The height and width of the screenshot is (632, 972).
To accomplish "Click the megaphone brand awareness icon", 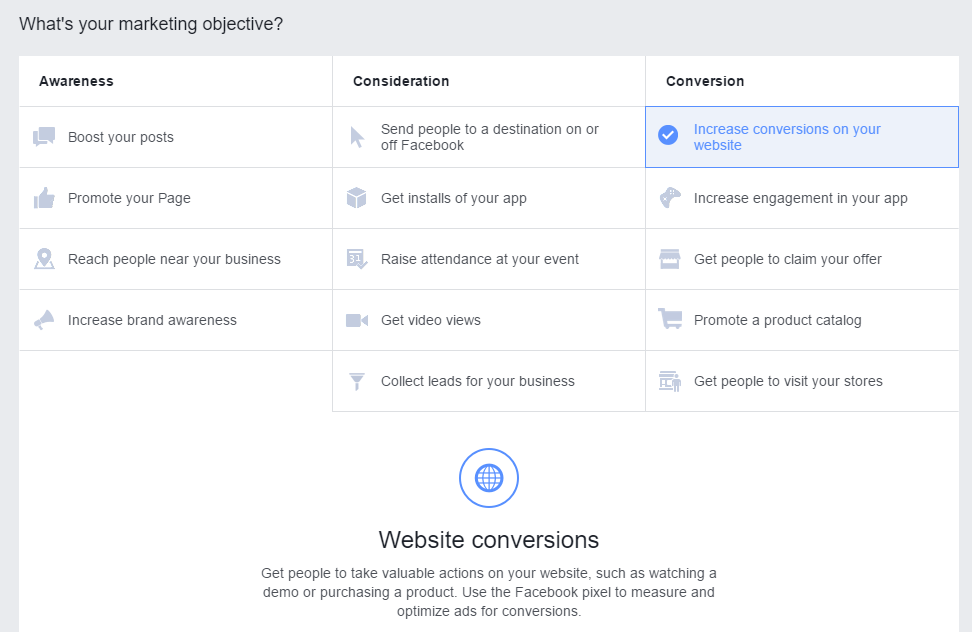I will point(44,320).
